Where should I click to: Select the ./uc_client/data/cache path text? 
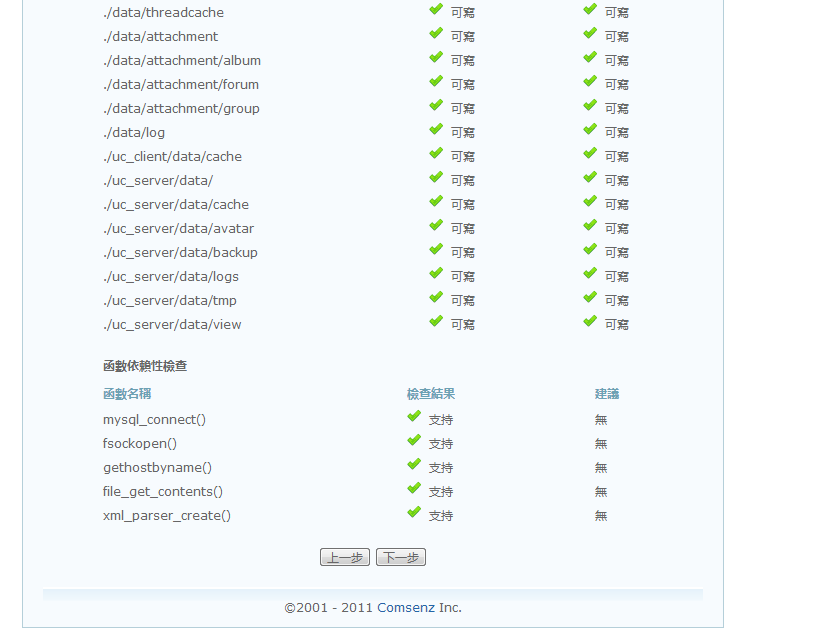172,157
